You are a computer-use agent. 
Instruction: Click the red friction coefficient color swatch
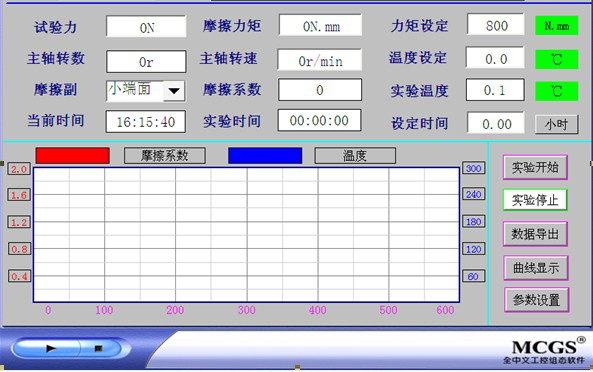click(73, 156)
